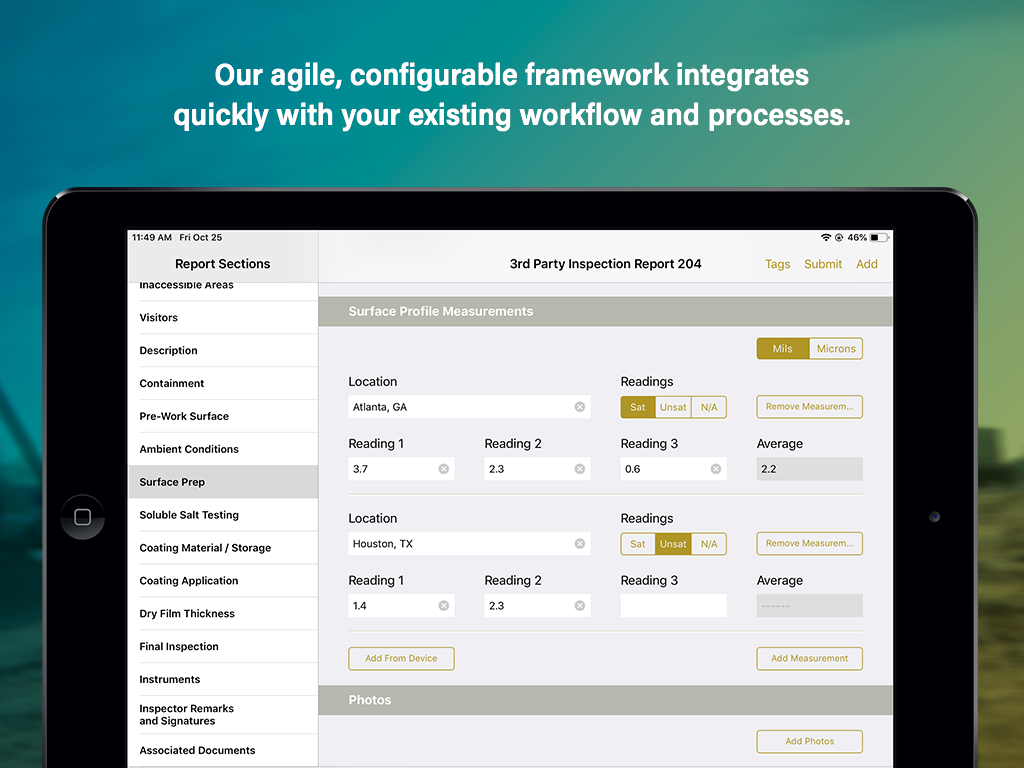The width and height of the screenshot is (1024, 768).
Task: Clear the Houston, TX location field
Action: 579,543
